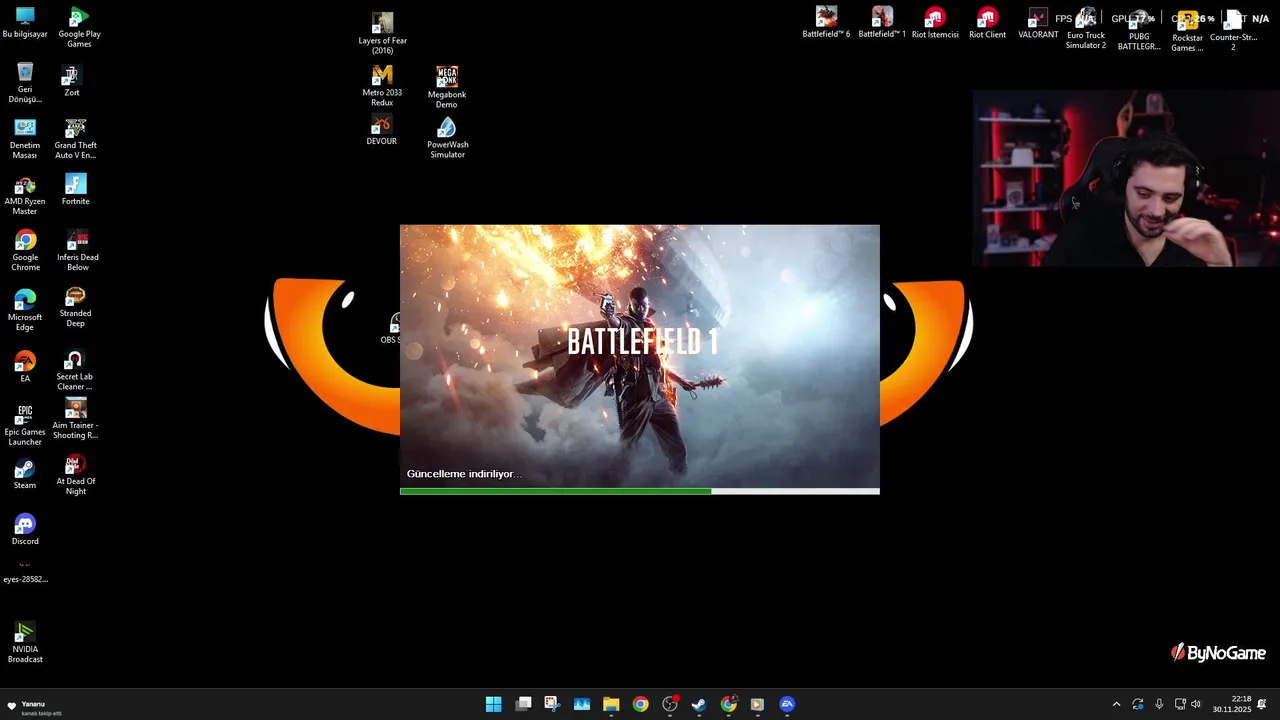Switch to Chrome in taskbar

tap(640, 704)
